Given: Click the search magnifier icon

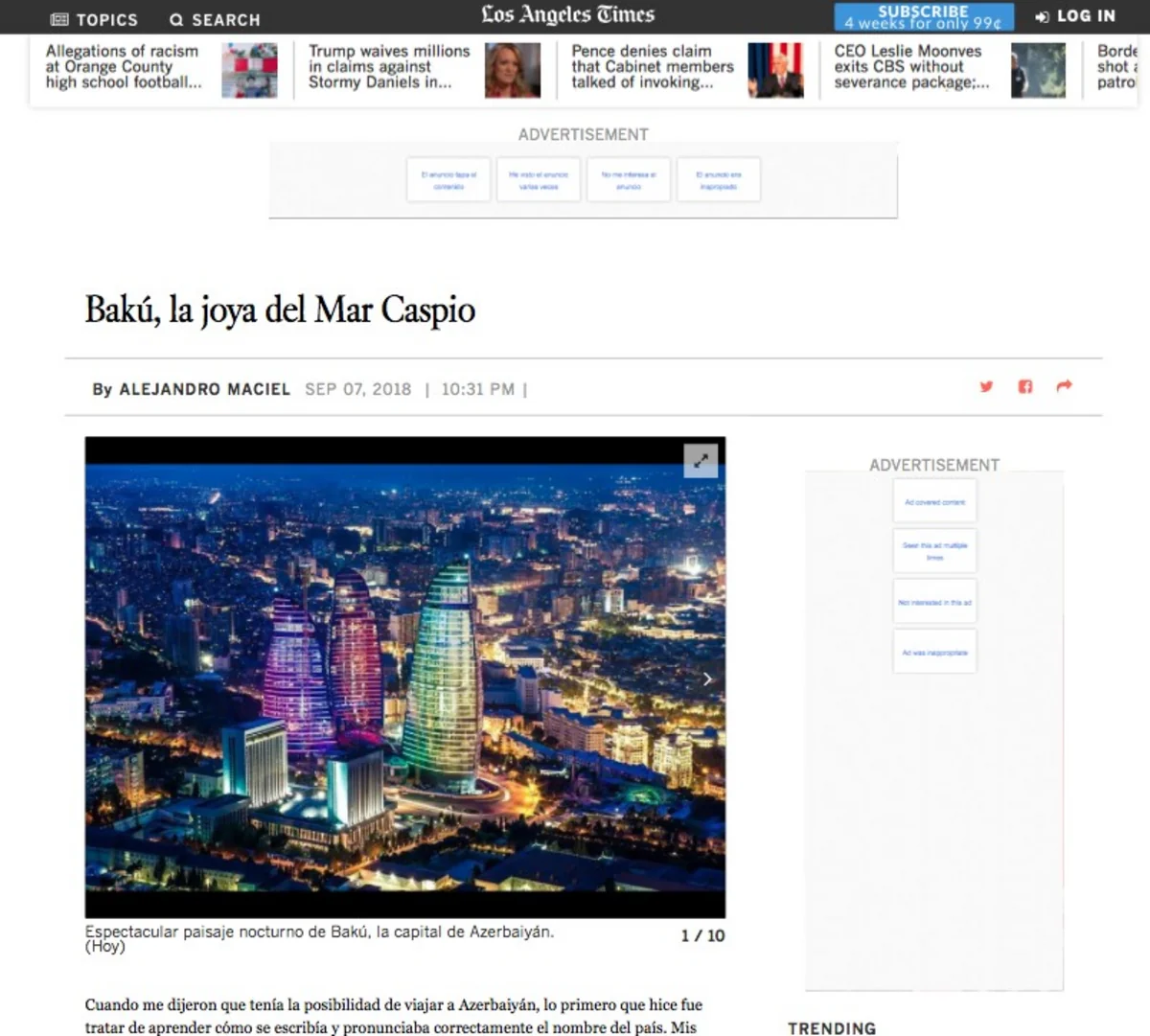Looking at the screenshot, I should click(x=176, y=18).
